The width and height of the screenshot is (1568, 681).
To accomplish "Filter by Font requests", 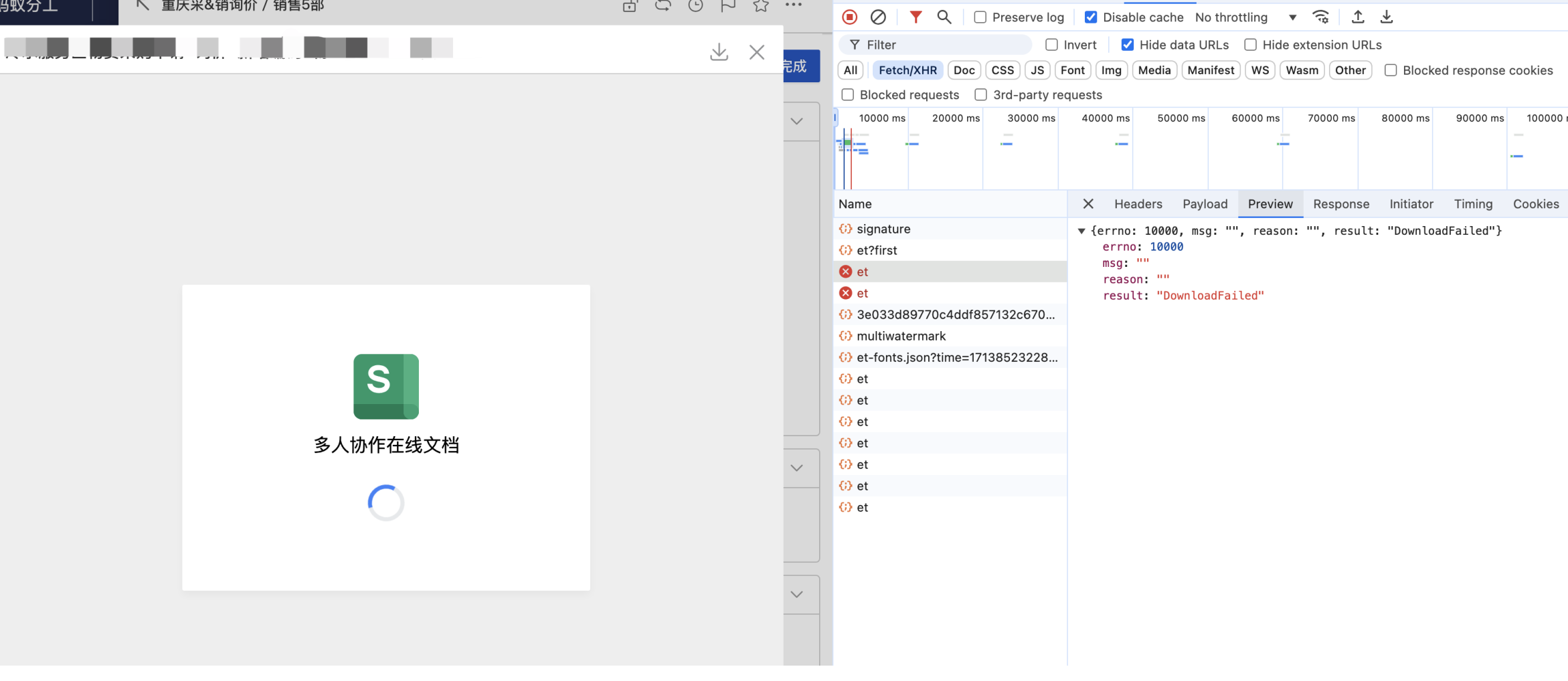I will click(x=1073, y=70).
